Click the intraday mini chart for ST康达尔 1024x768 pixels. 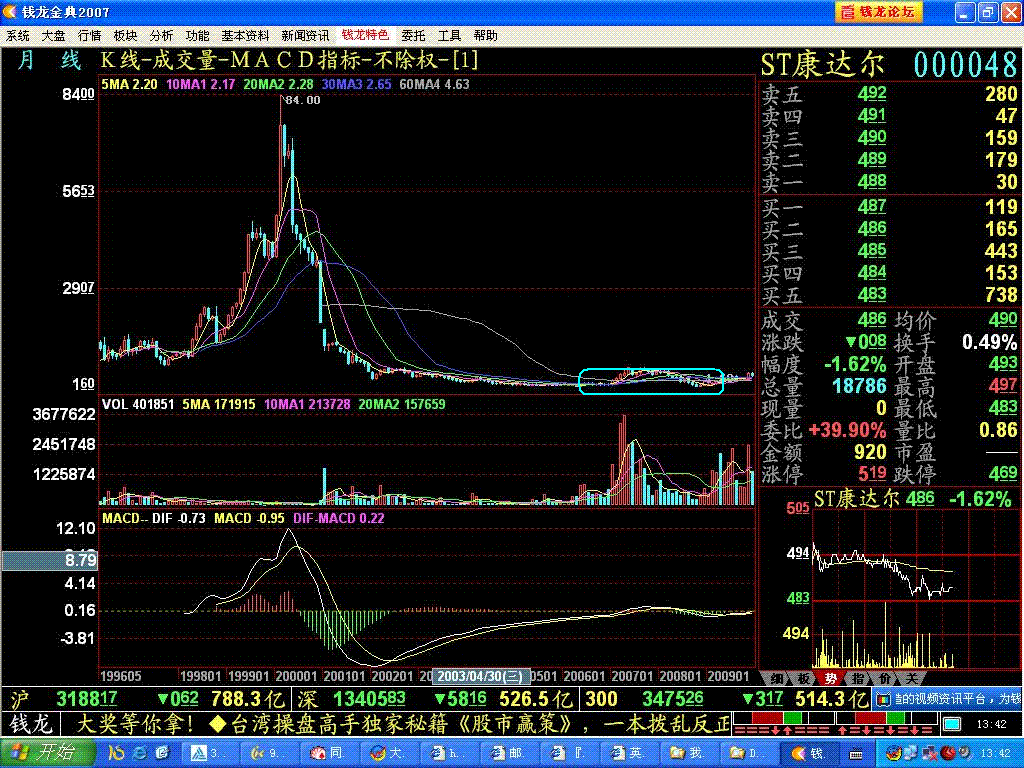tap(914, 588)
